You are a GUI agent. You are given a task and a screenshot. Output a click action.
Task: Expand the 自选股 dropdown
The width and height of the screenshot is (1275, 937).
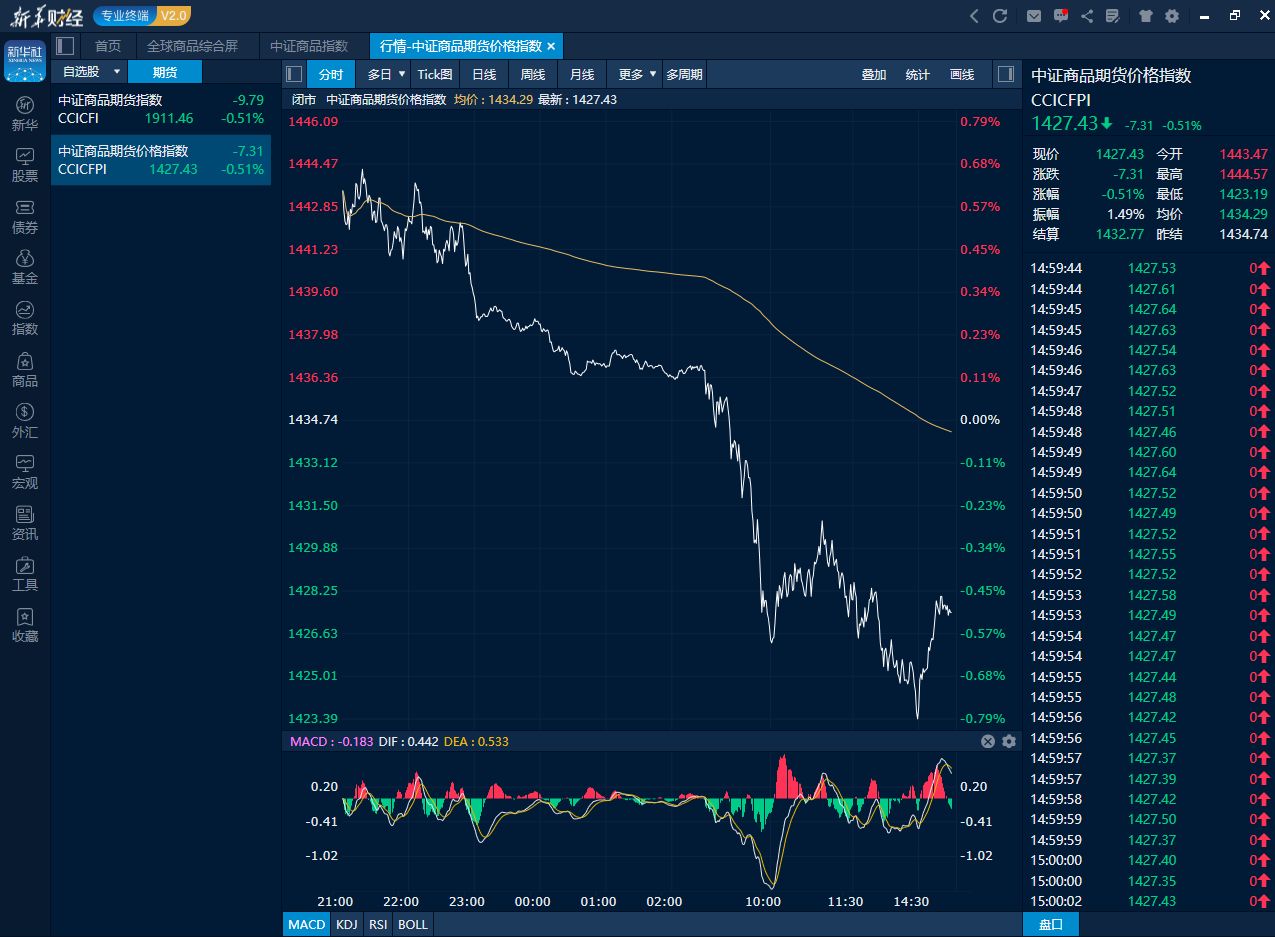click(116, 72)
